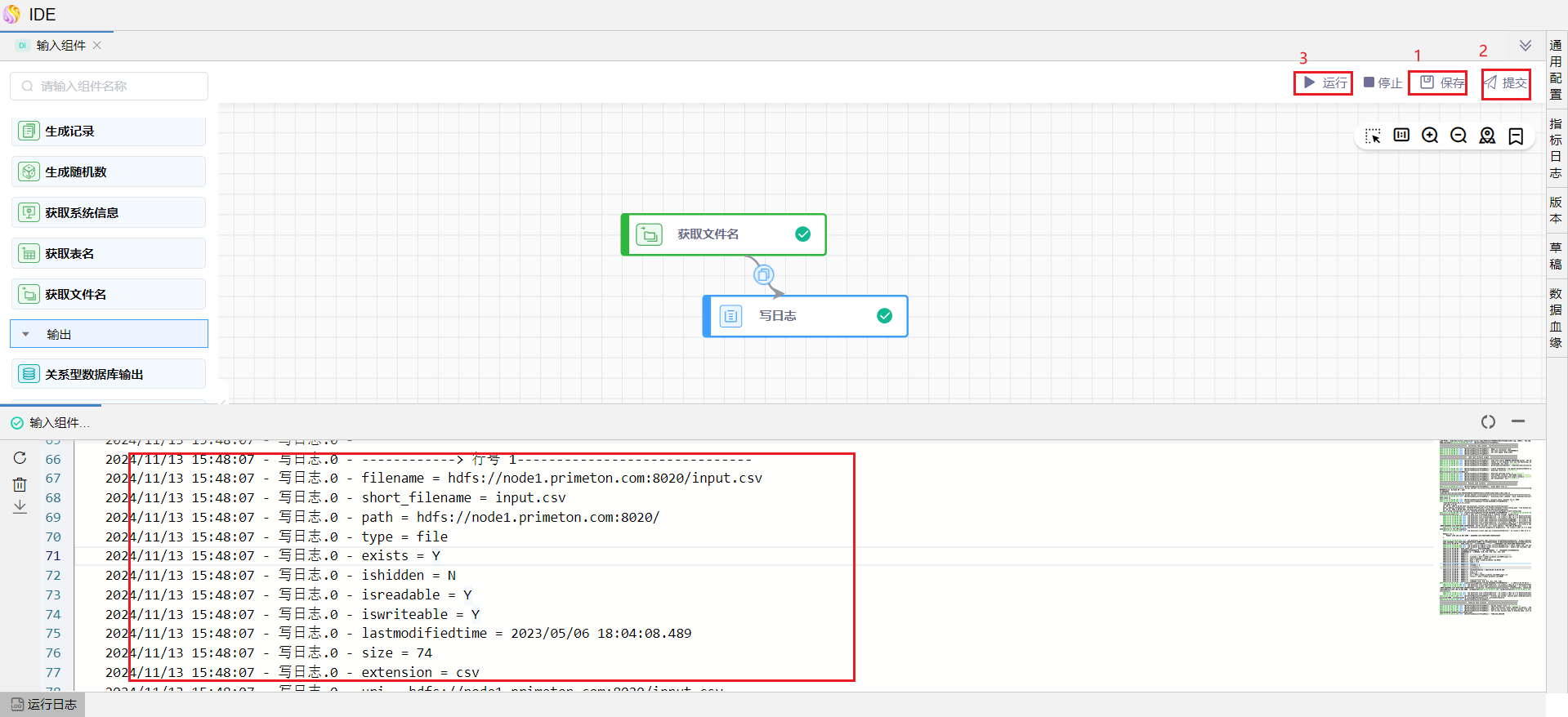Open the 运行日志 bottom tab
The width and height of the screenshot is (1568, 717).
(x=44, y=704)
